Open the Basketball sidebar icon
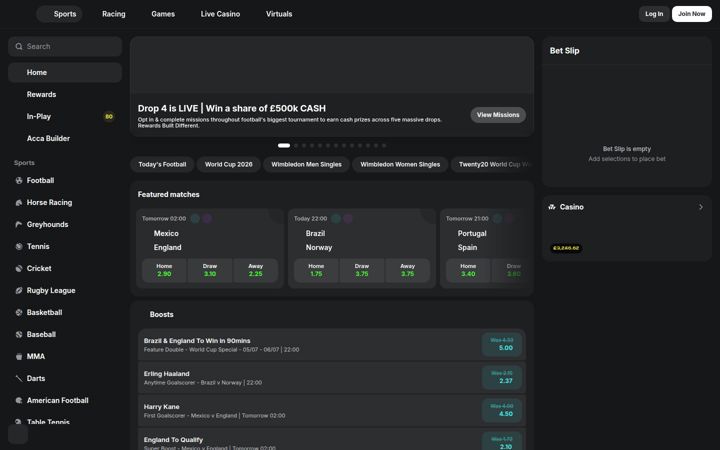This screenshot has width=720, height=450. pyautogui.click(x=19, y=312)
